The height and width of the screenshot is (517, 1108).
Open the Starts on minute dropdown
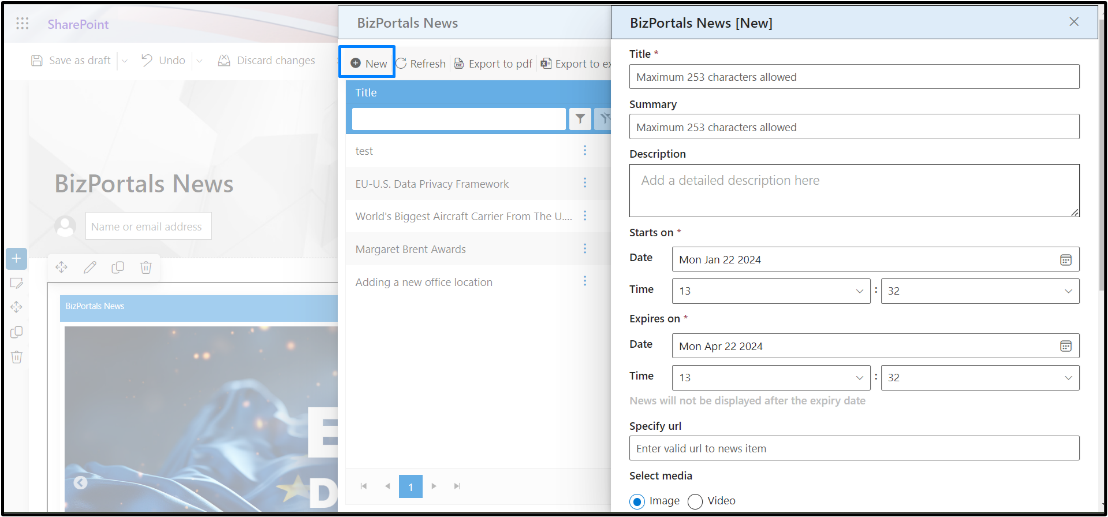pyautogui.click(x=980, y=291)
